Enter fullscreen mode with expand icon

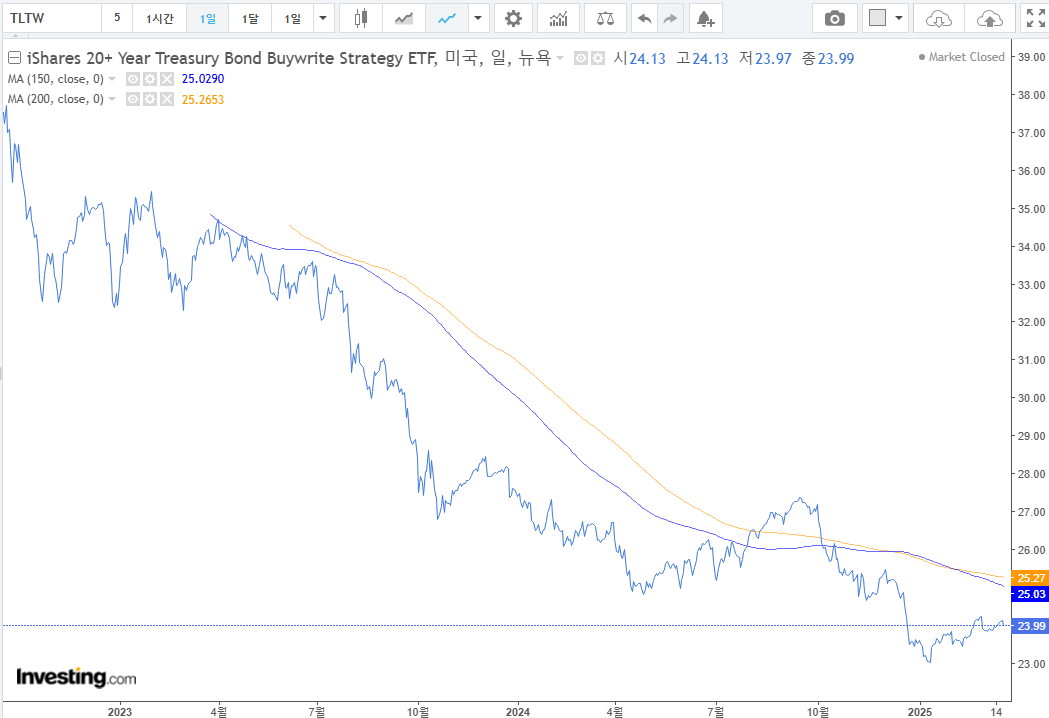(1035, 18)
